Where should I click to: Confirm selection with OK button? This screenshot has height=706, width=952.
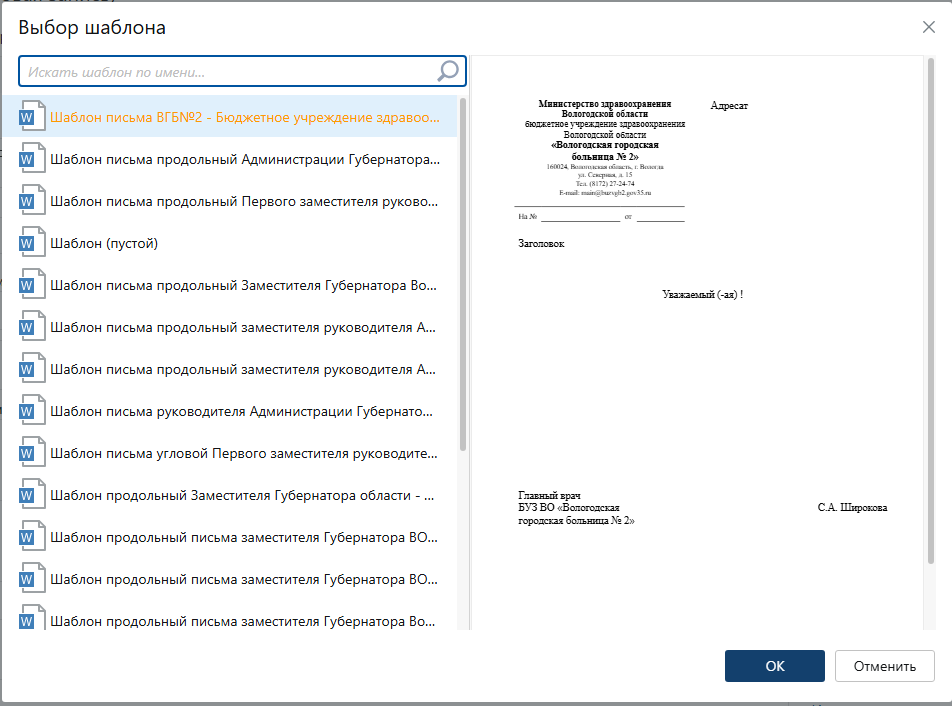pos(774,666)
